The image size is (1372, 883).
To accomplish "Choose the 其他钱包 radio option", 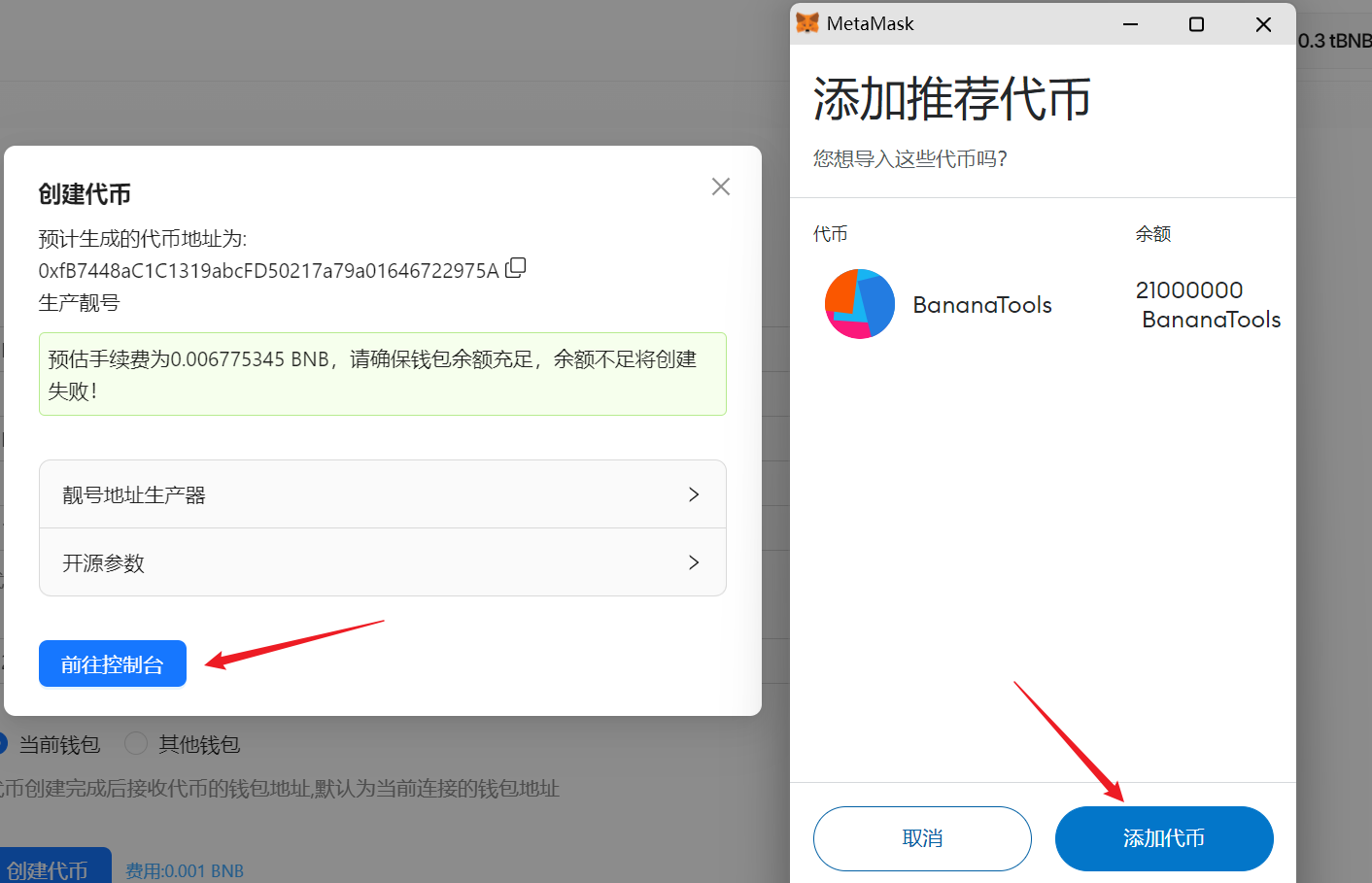I will point(136,744).
